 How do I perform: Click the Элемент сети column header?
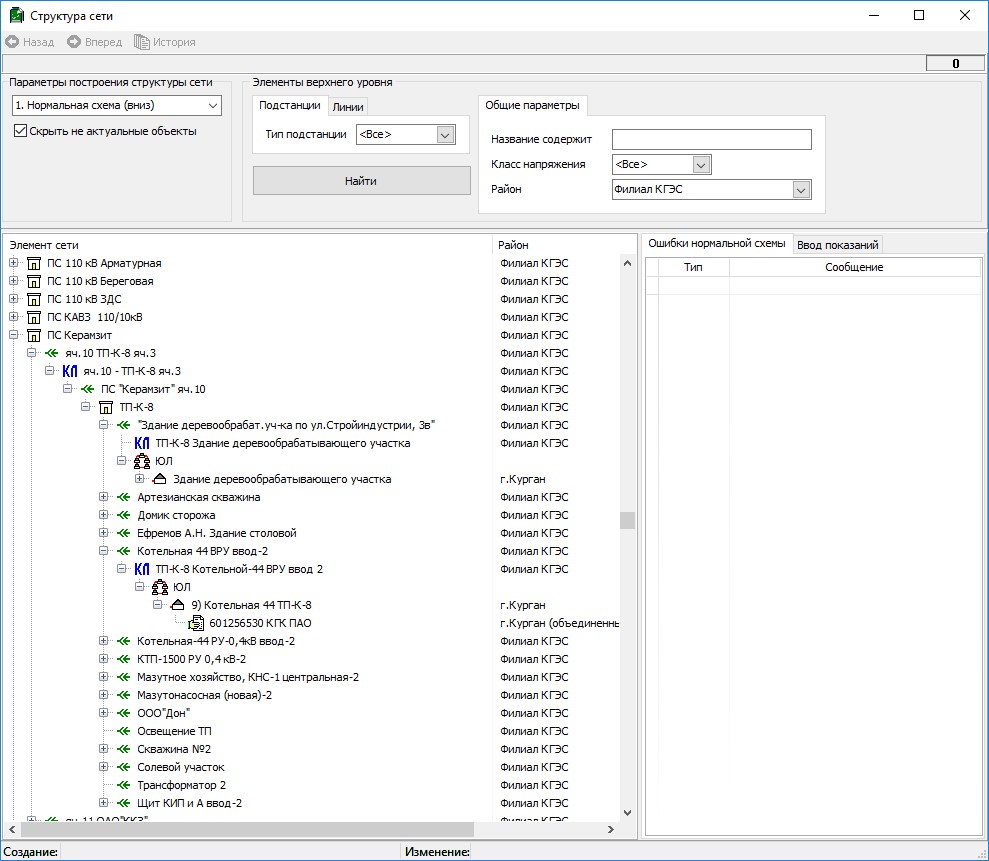(x=248, y=245)
